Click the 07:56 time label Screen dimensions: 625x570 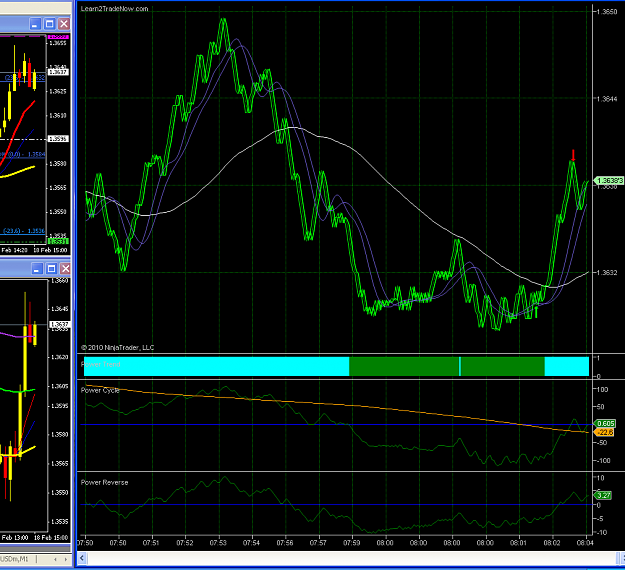285,543
